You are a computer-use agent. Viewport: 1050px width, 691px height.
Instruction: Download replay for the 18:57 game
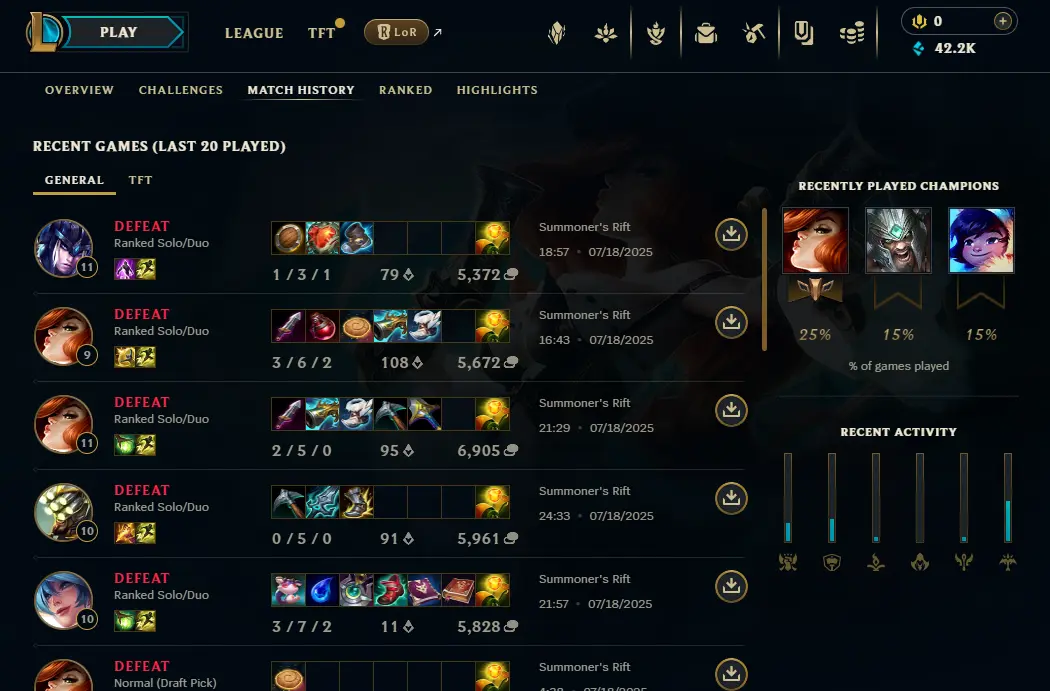(731, 234)
